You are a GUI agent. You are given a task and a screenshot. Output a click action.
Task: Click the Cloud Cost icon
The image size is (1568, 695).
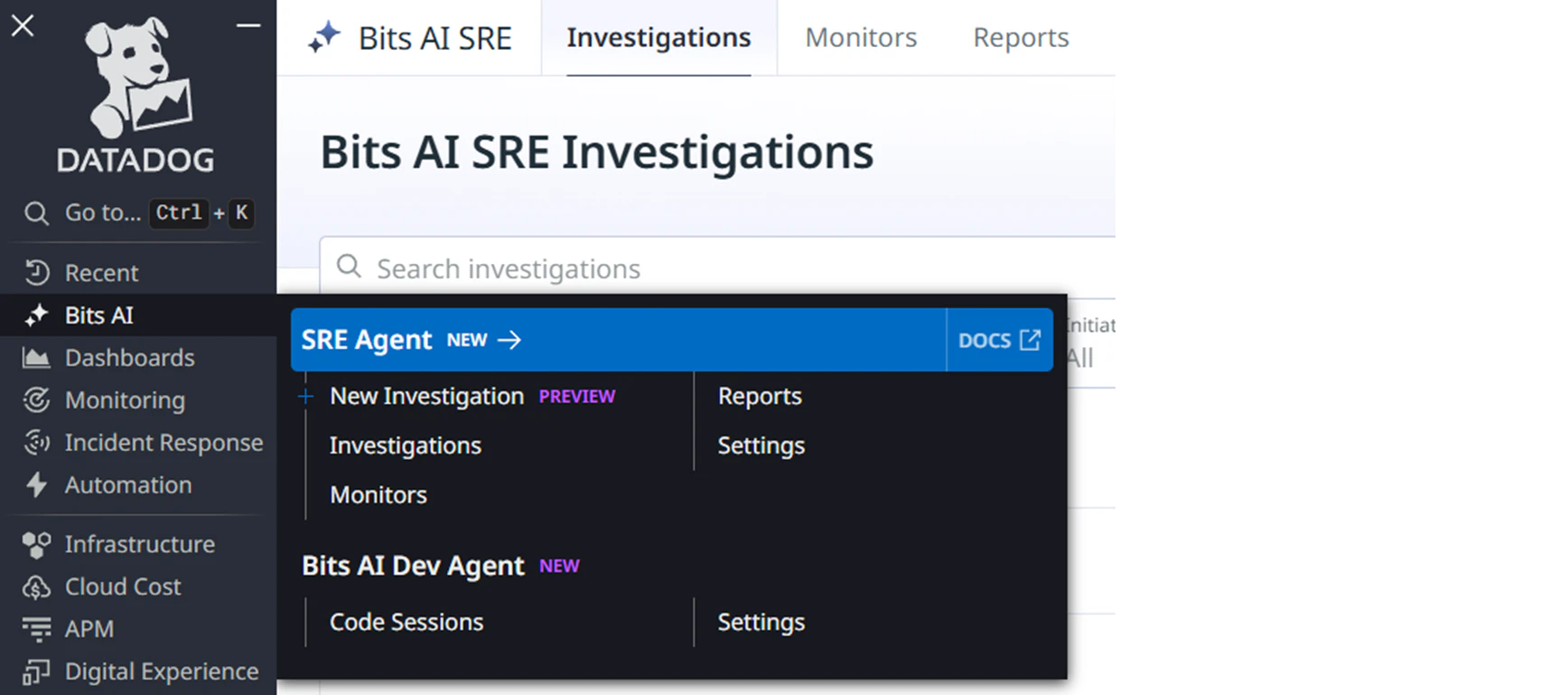[36, 587]
